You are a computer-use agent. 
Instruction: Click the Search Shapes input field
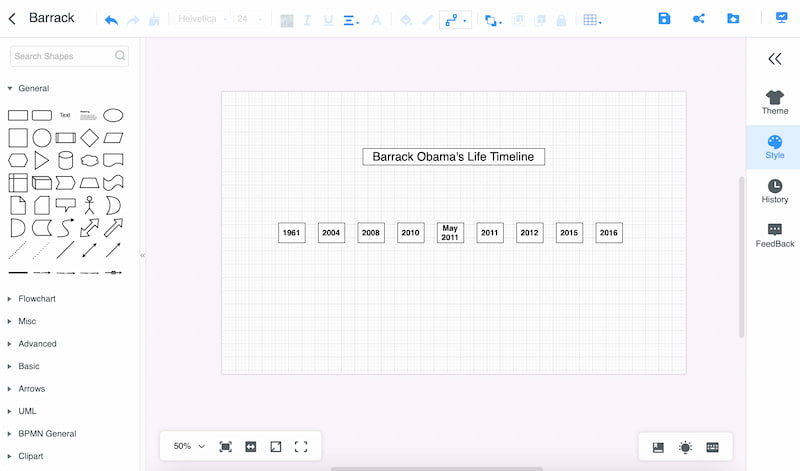point(62,56)
